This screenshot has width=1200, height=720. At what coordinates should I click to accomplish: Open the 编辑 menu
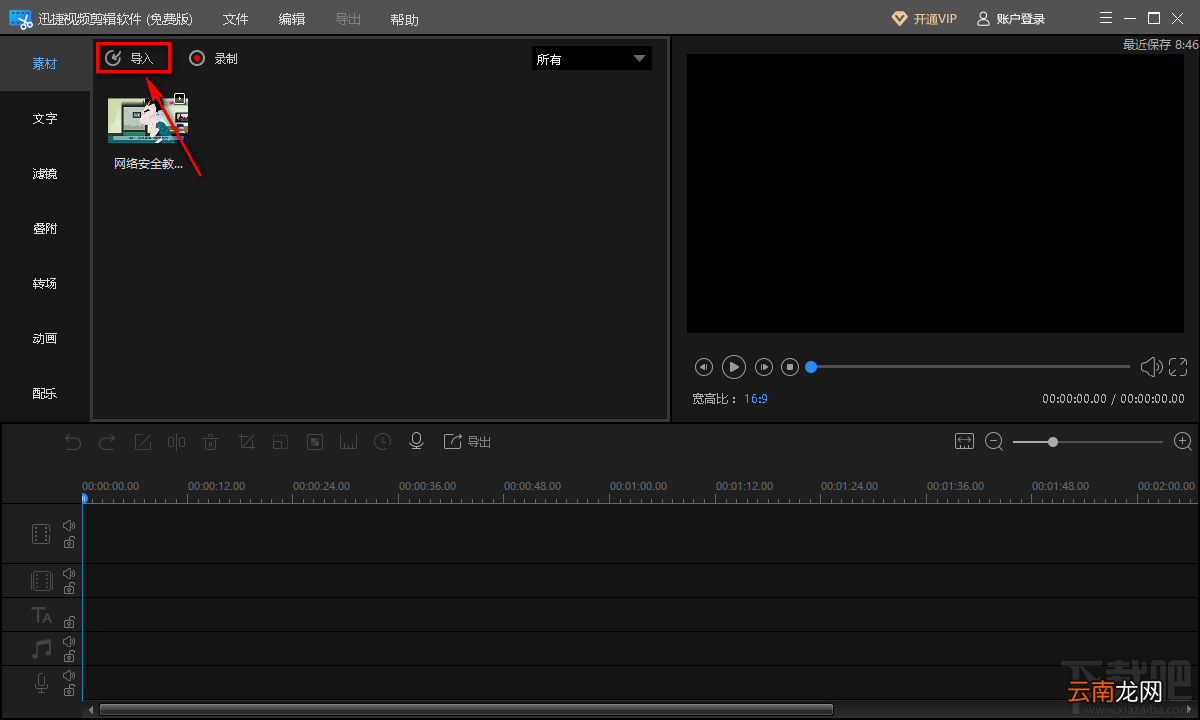pyautogui.click(x=292, y=19)
